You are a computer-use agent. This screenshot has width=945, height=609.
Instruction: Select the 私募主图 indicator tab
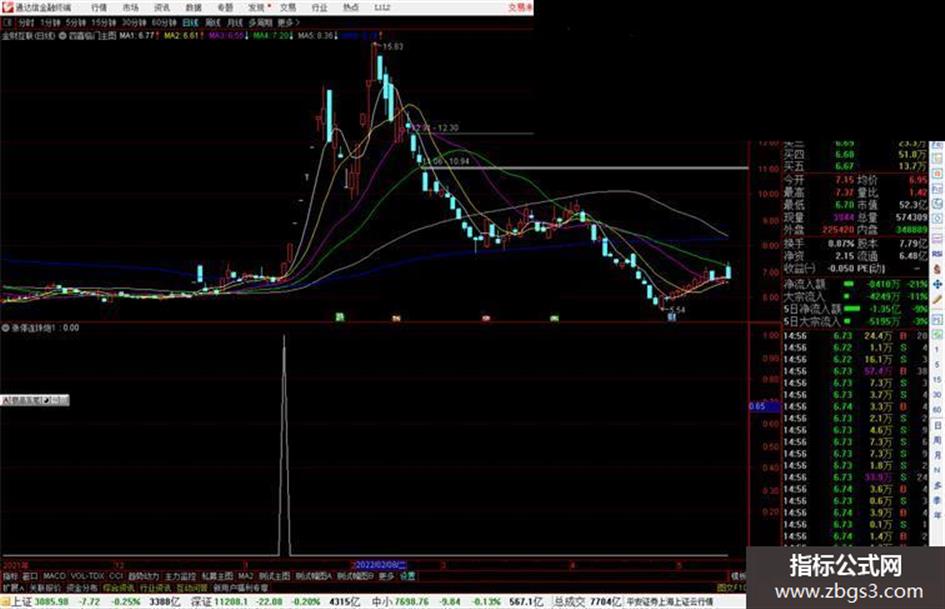pyautogui.click(x=217, y=576)
